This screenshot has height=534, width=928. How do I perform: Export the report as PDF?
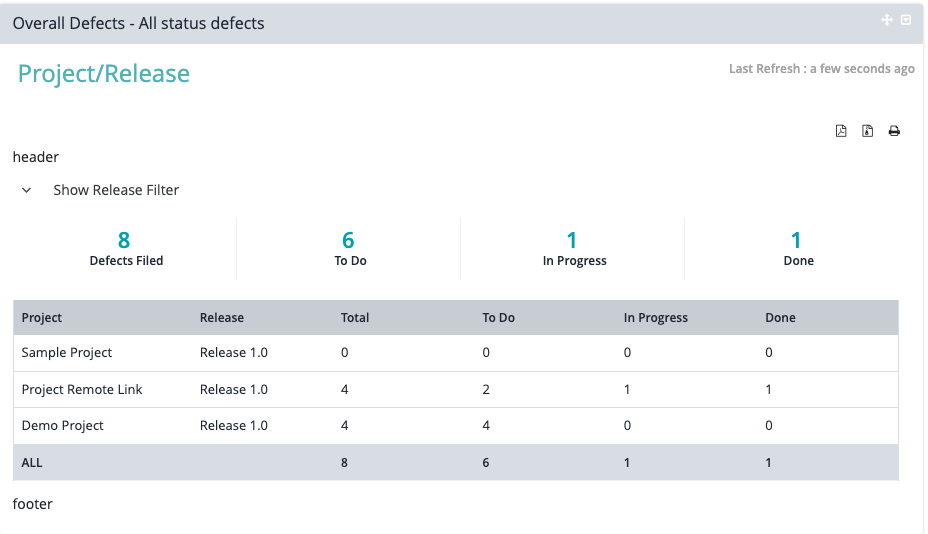(841, 131)
